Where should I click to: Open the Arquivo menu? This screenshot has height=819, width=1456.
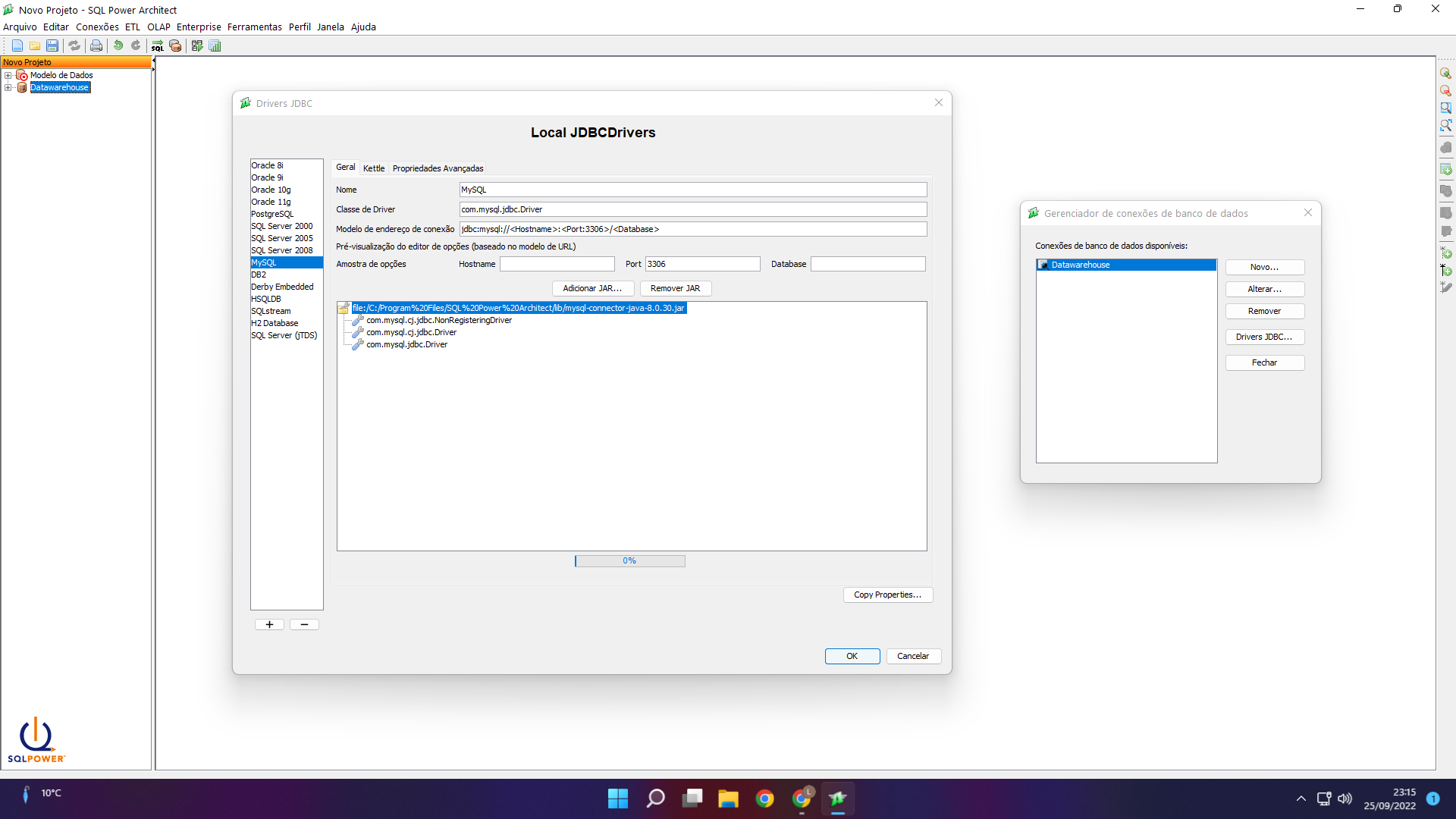(x=20, y=27)
